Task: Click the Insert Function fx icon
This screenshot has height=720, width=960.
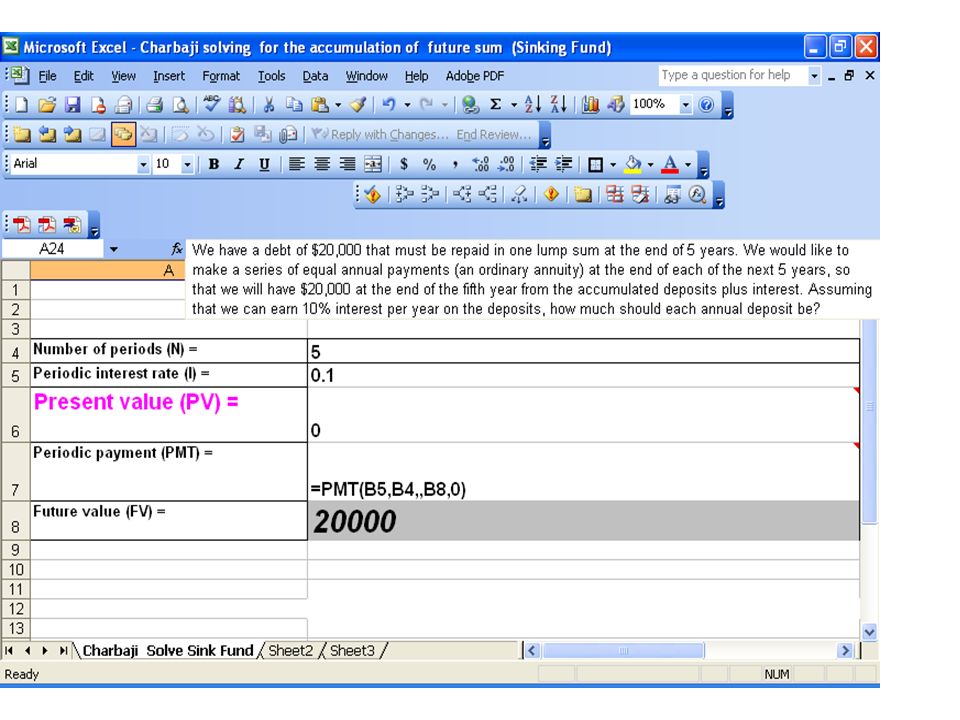Action: point(177,249)
